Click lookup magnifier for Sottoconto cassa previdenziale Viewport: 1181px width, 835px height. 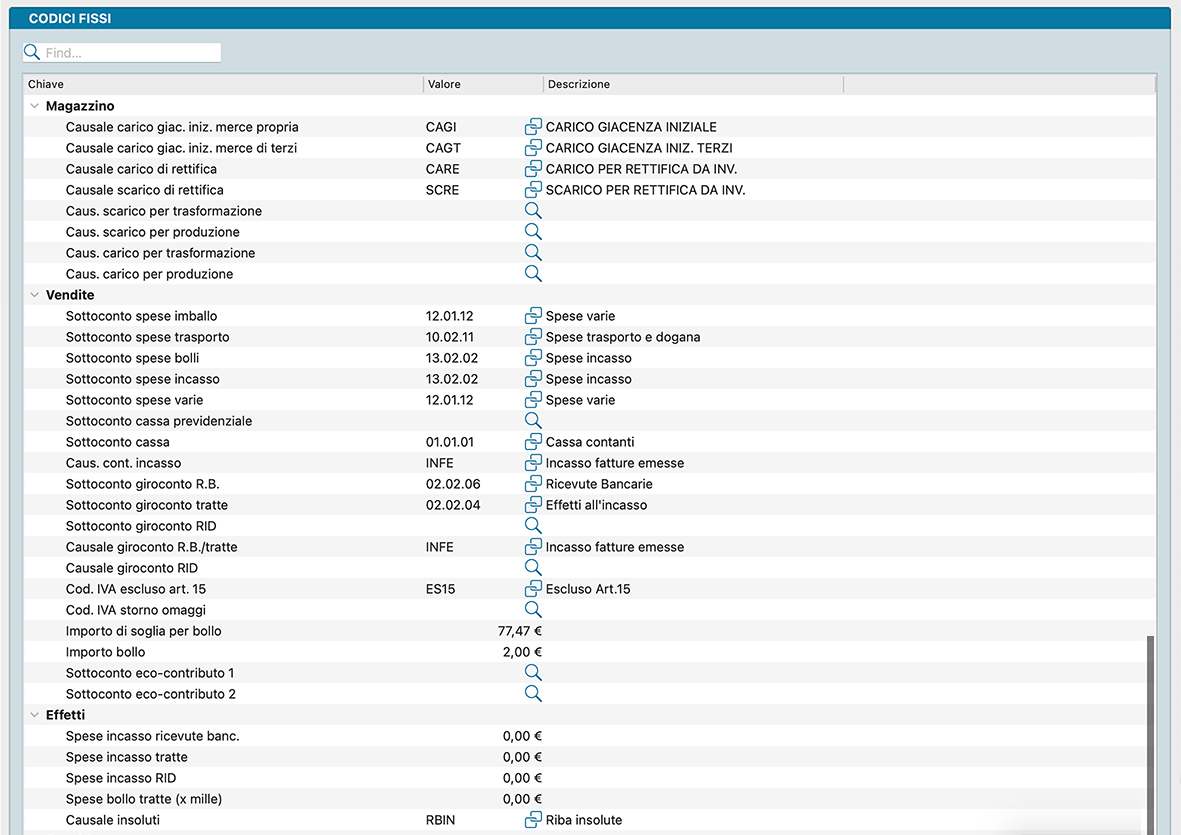(x=533, y=421)
